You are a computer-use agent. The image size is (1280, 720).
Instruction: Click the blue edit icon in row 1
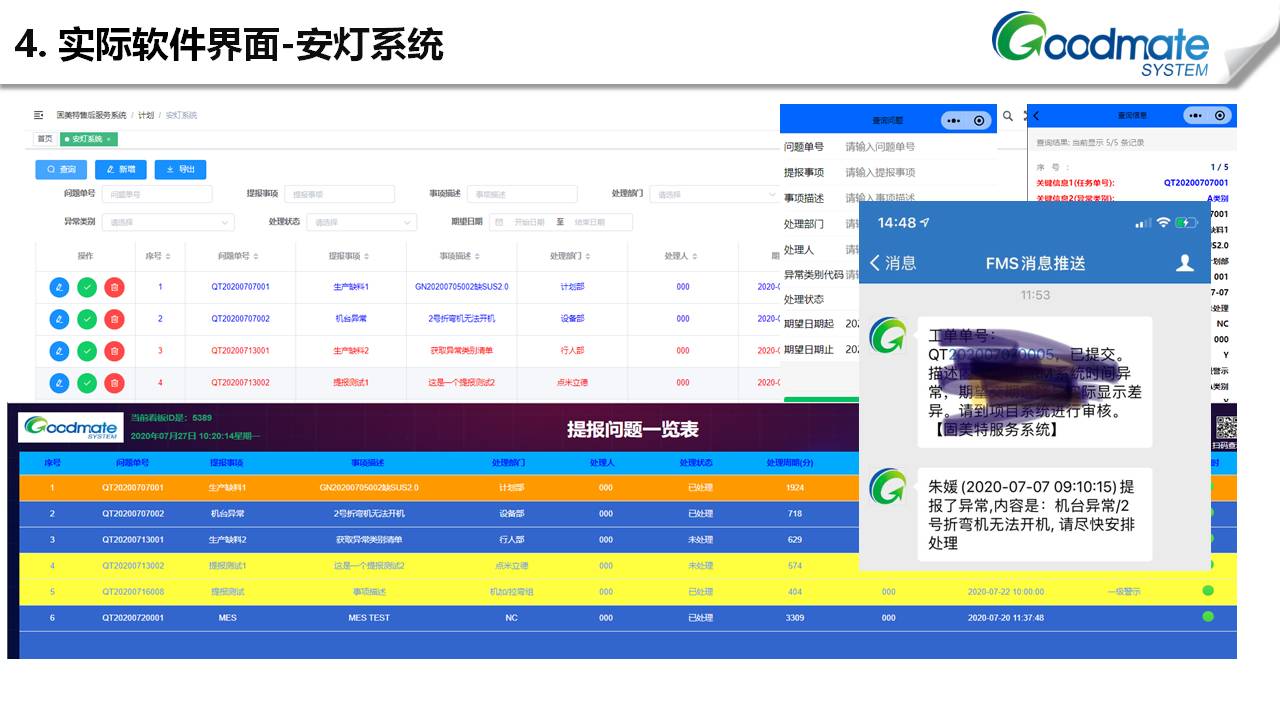59,287
